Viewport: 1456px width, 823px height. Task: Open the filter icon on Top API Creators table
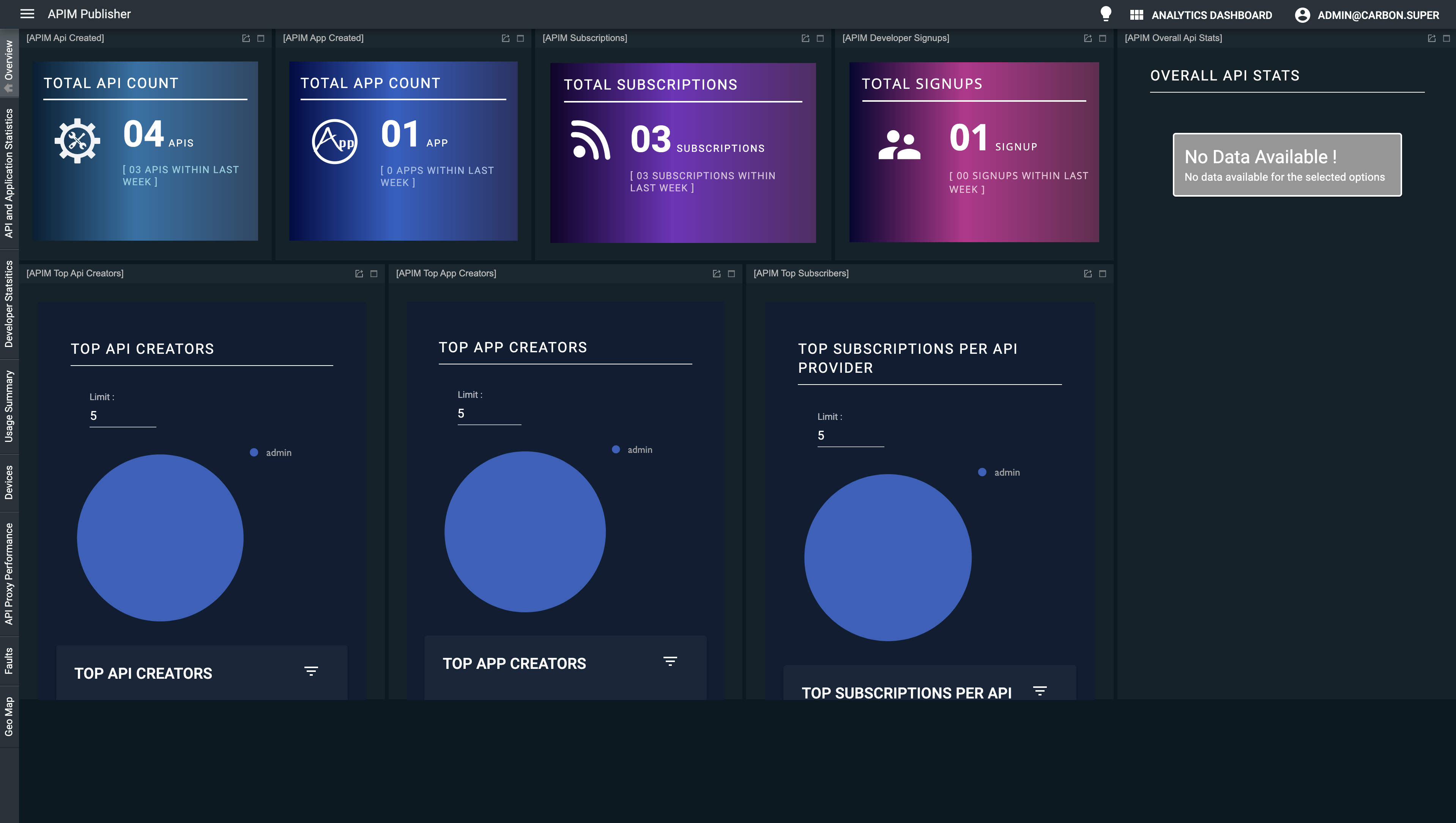pyautogui.click(x=312, y=672)
